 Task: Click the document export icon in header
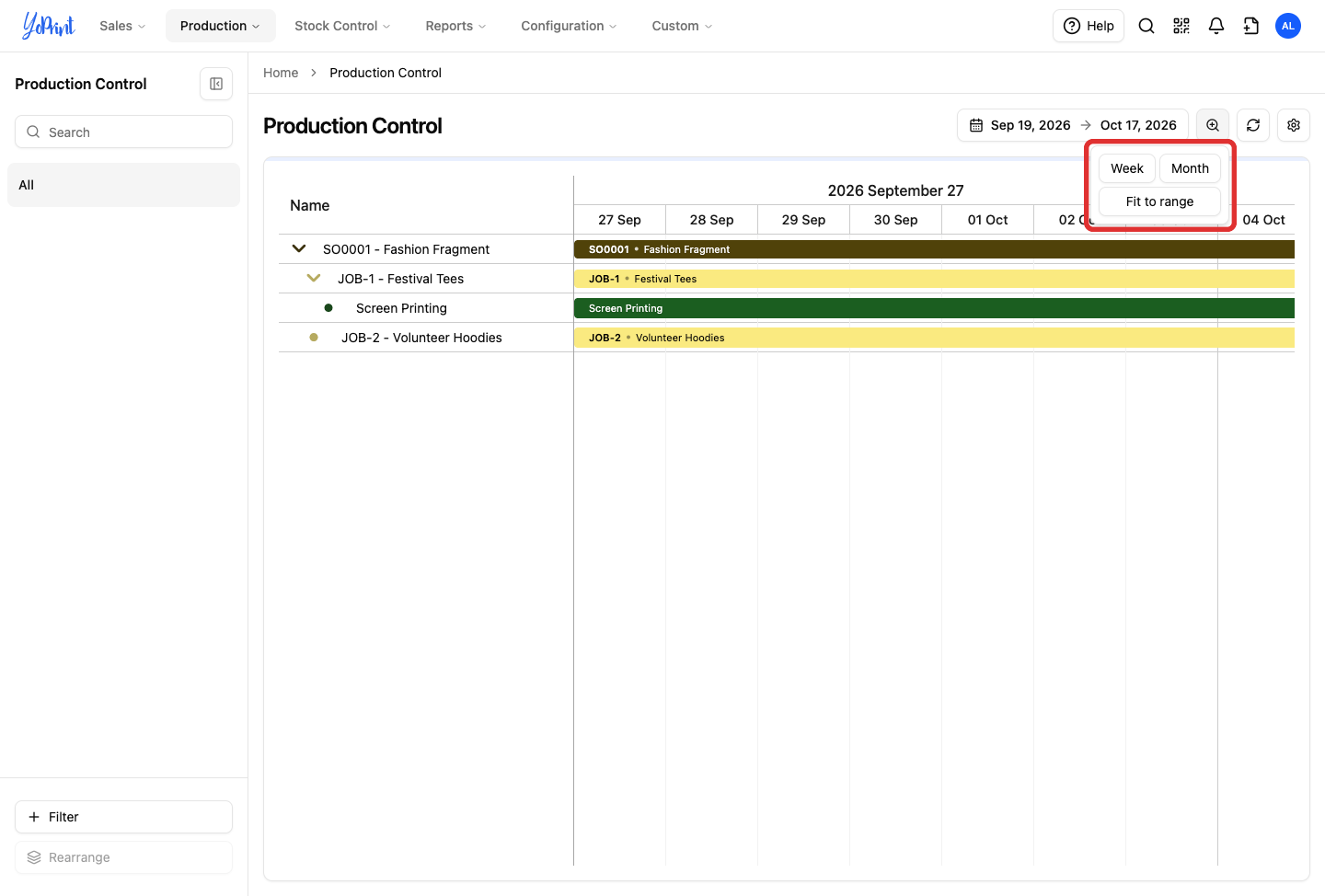pos(1251,26)
